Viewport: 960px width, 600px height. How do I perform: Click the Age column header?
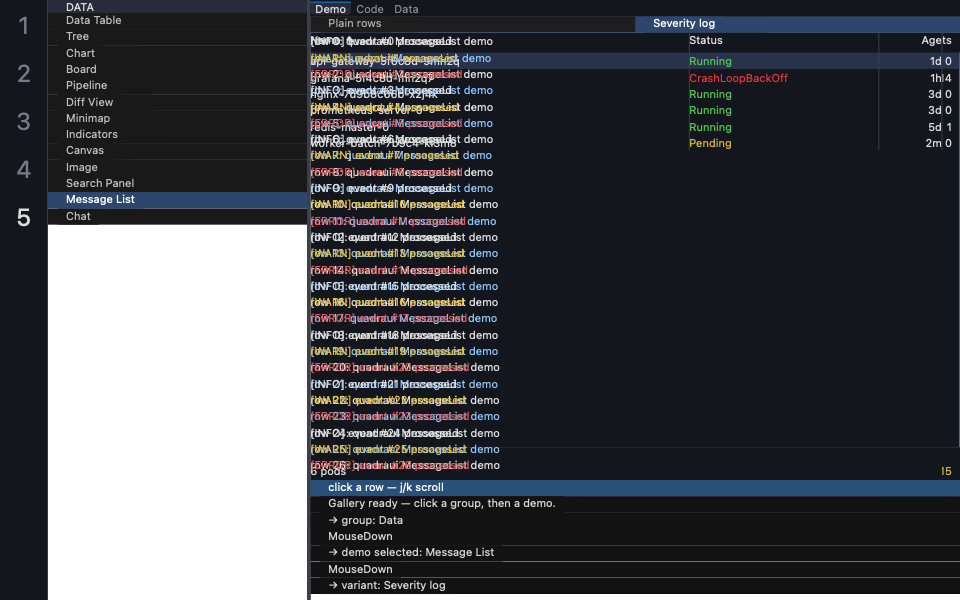(x=931, y=40)
